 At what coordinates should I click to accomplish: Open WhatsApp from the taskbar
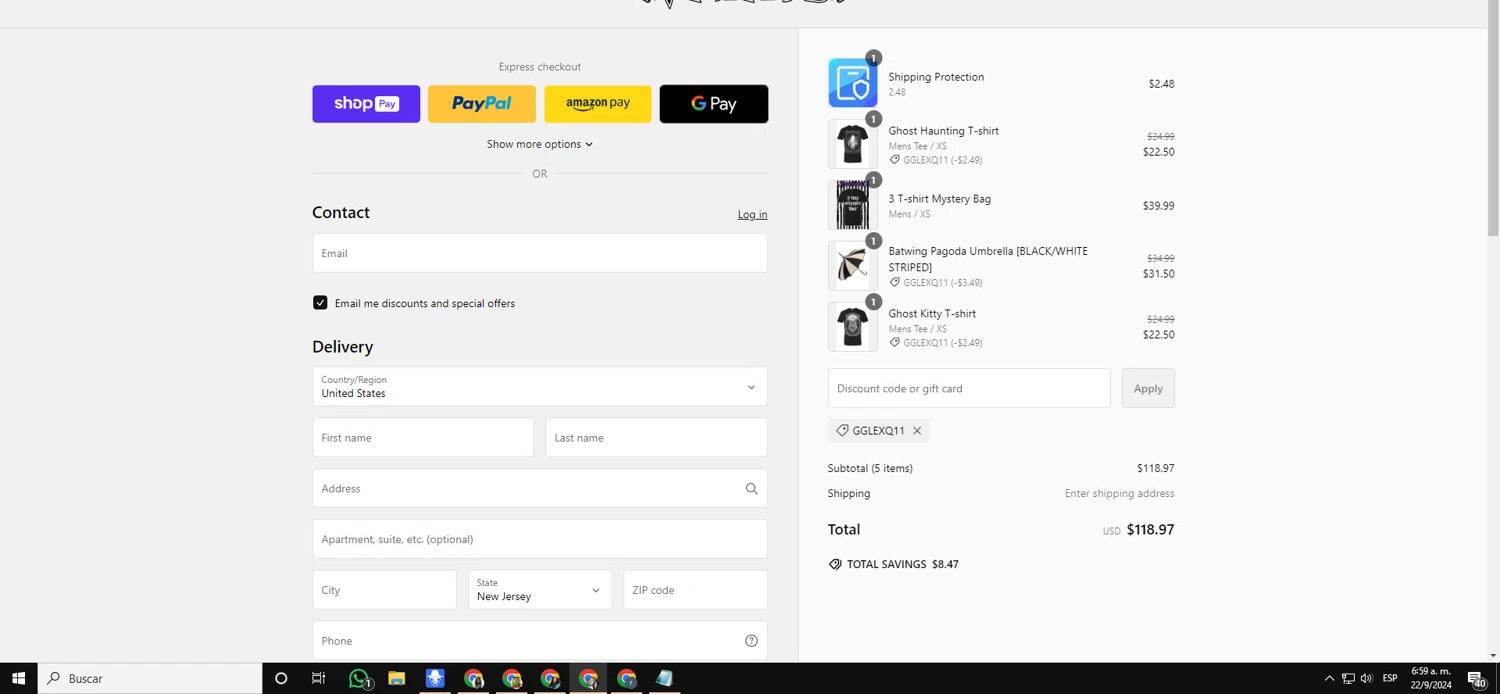pyautogui.click(x=359, y=679)
